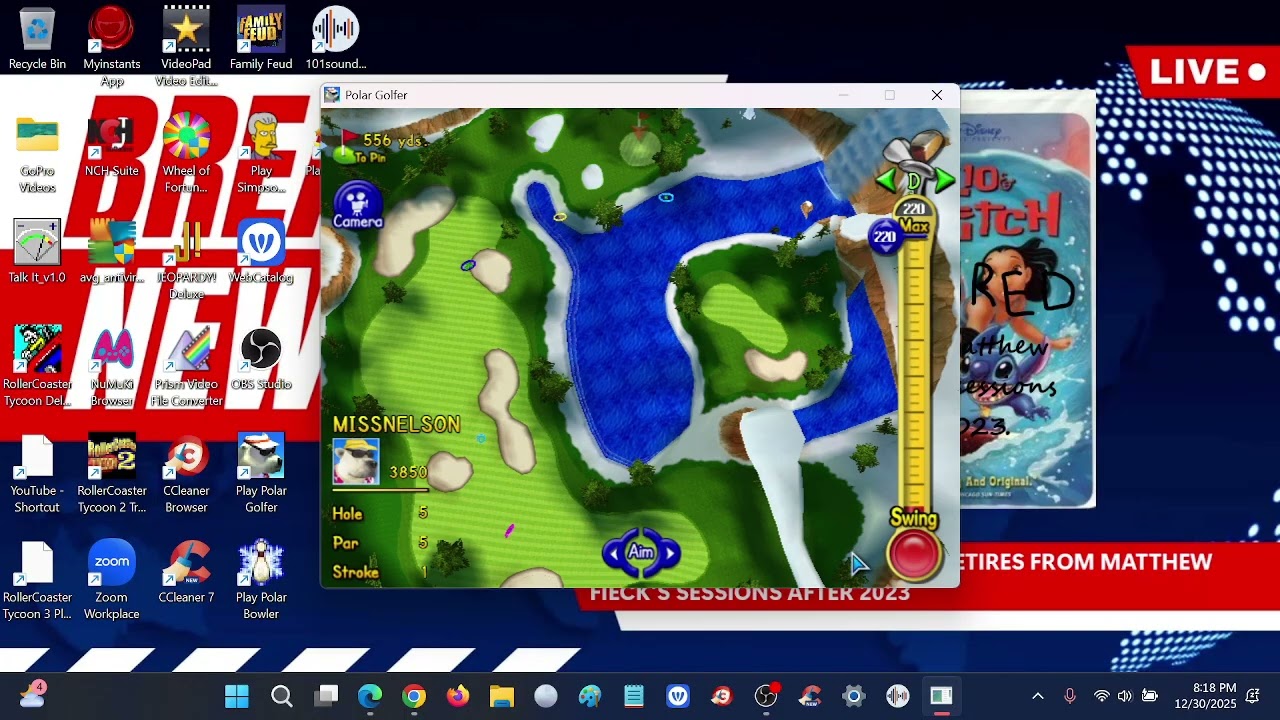Open CCleaner Browser shortcut
1280x720 pixels.
pos(186,475)
